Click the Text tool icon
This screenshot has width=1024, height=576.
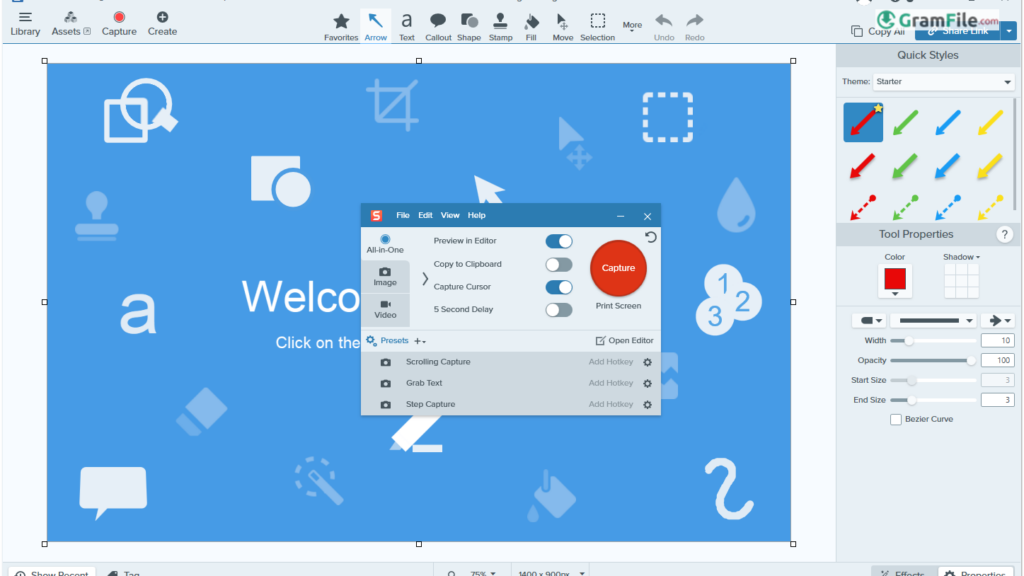tap(407, 26)
